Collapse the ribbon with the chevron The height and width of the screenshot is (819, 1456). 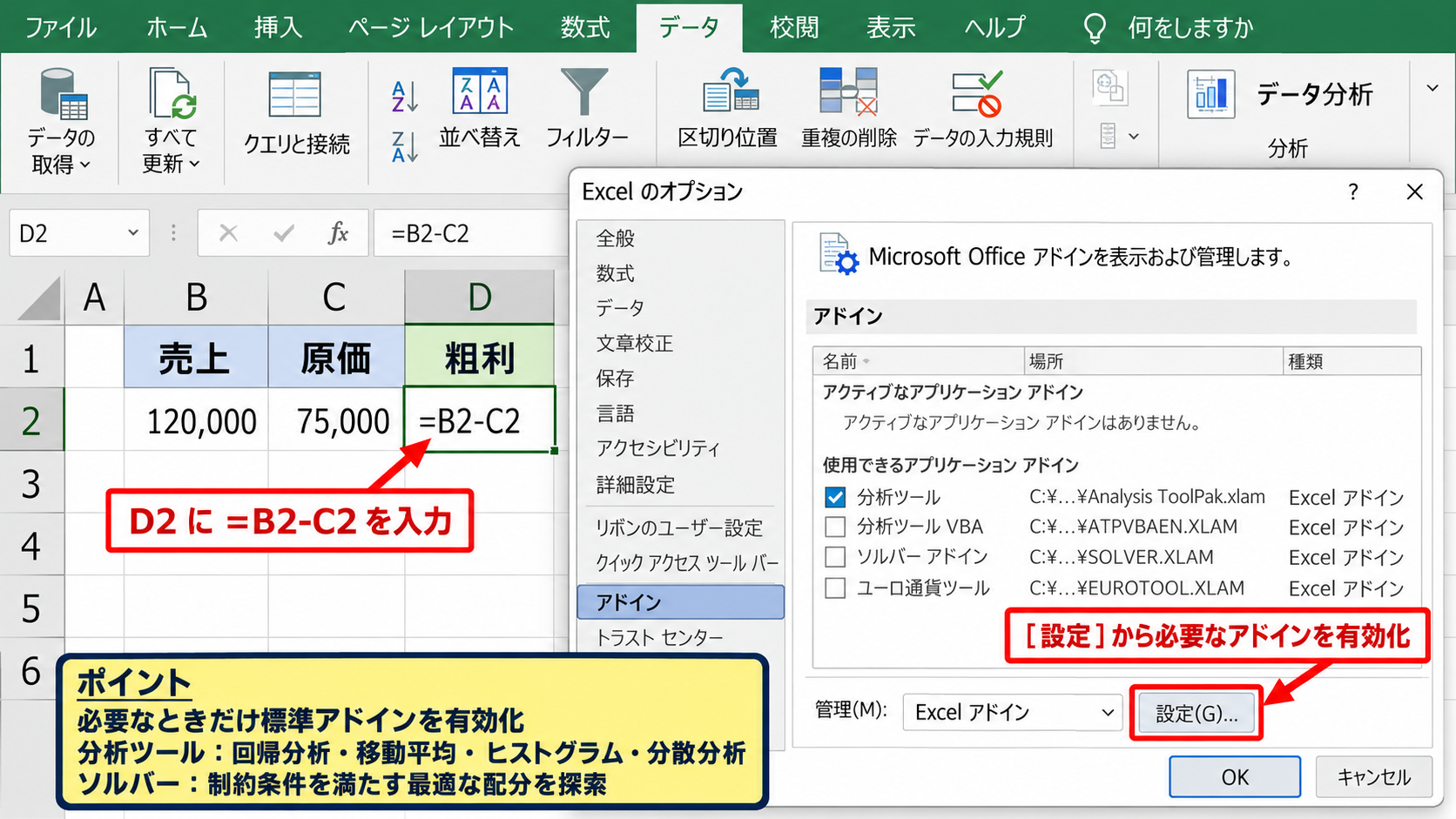[1432, 88]
